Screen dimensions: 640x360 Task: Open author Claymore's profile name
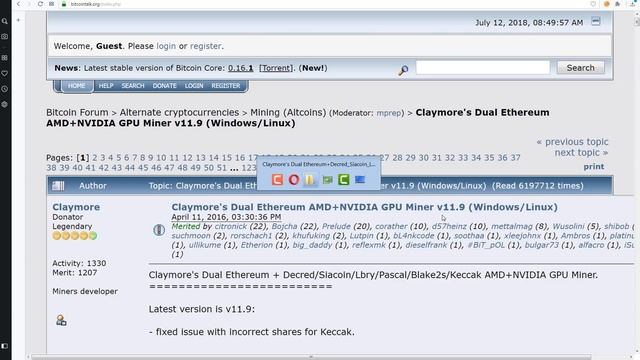[x=76, y=207]
